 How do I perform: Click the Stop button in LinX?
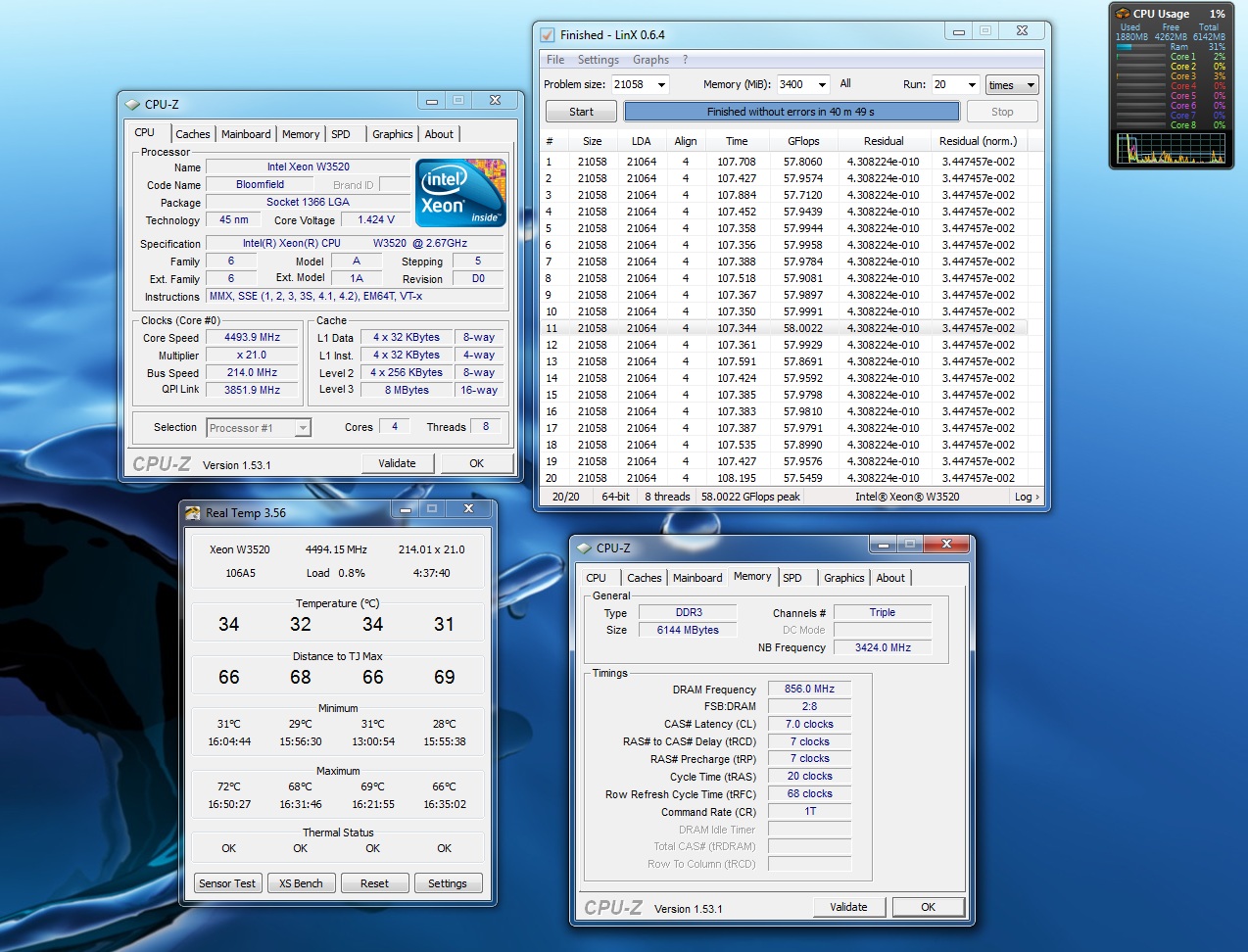1002,112
